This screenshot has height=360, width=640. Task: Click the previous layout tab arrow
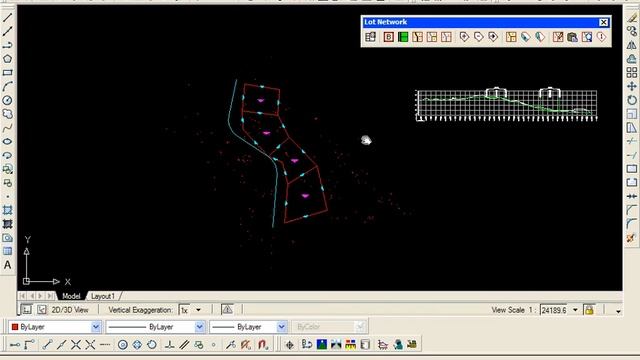(32, 296)
